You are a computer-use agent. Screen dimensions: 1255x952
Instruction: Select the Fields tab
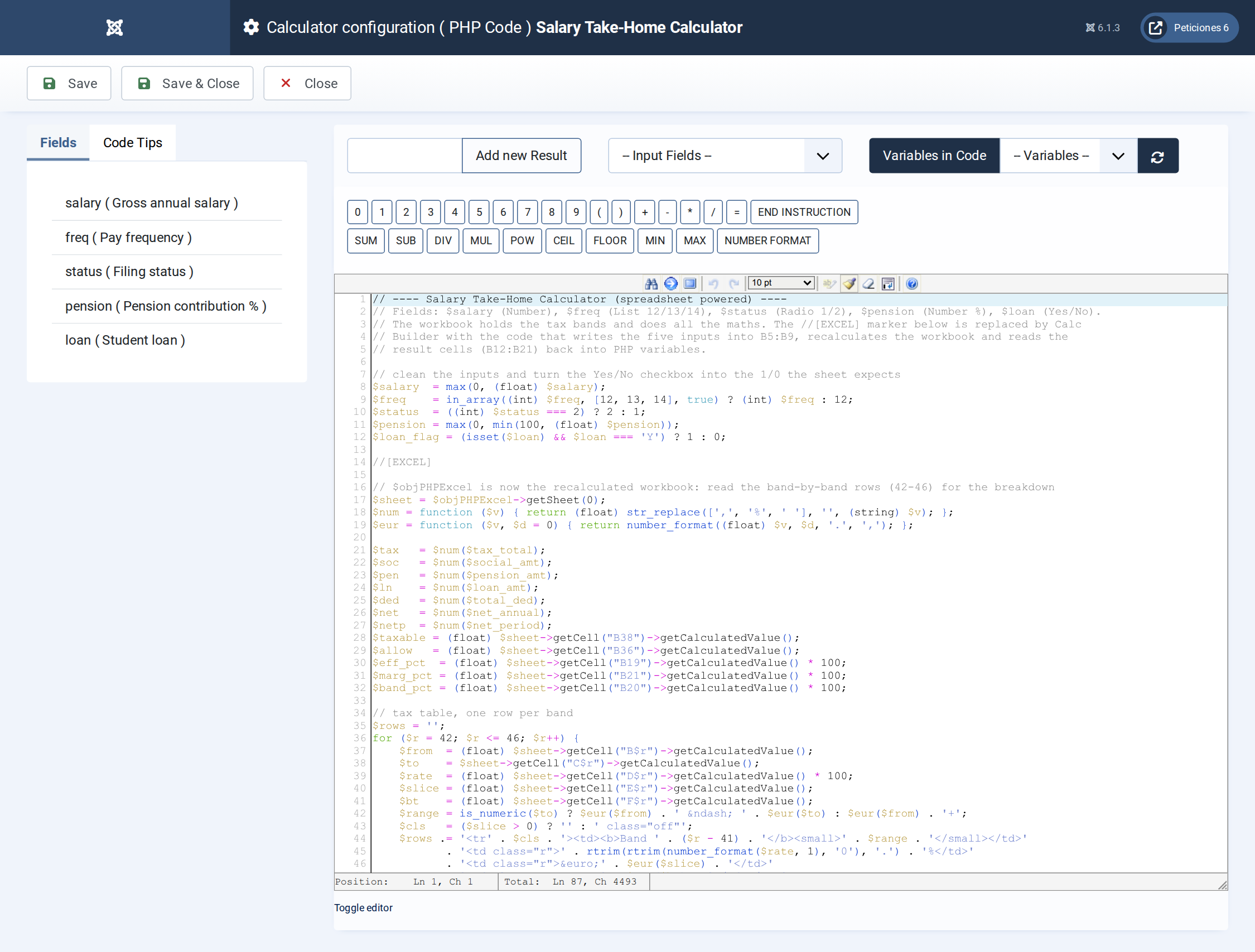(58, 142)
